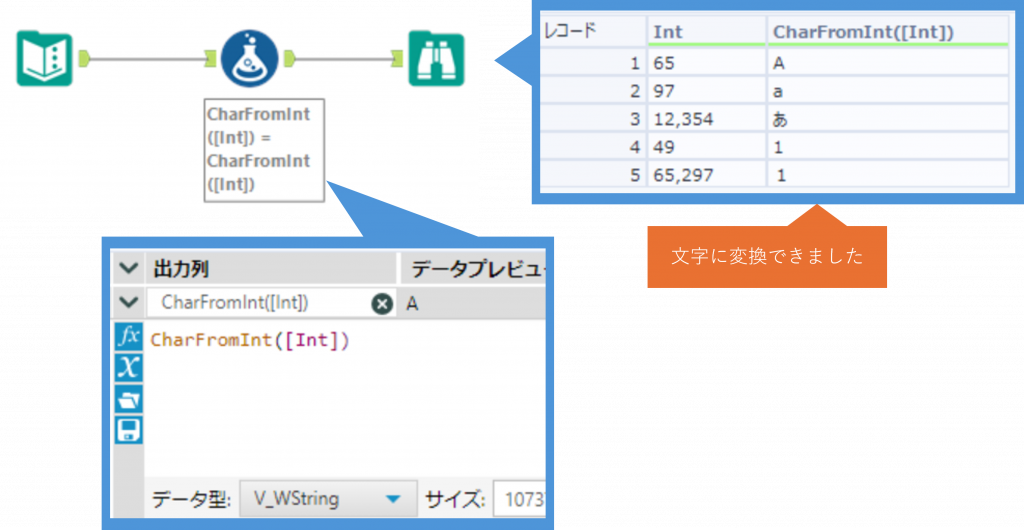Click the Browse tool's input anchor
The image size is (1024, 530).
point(399,59)
